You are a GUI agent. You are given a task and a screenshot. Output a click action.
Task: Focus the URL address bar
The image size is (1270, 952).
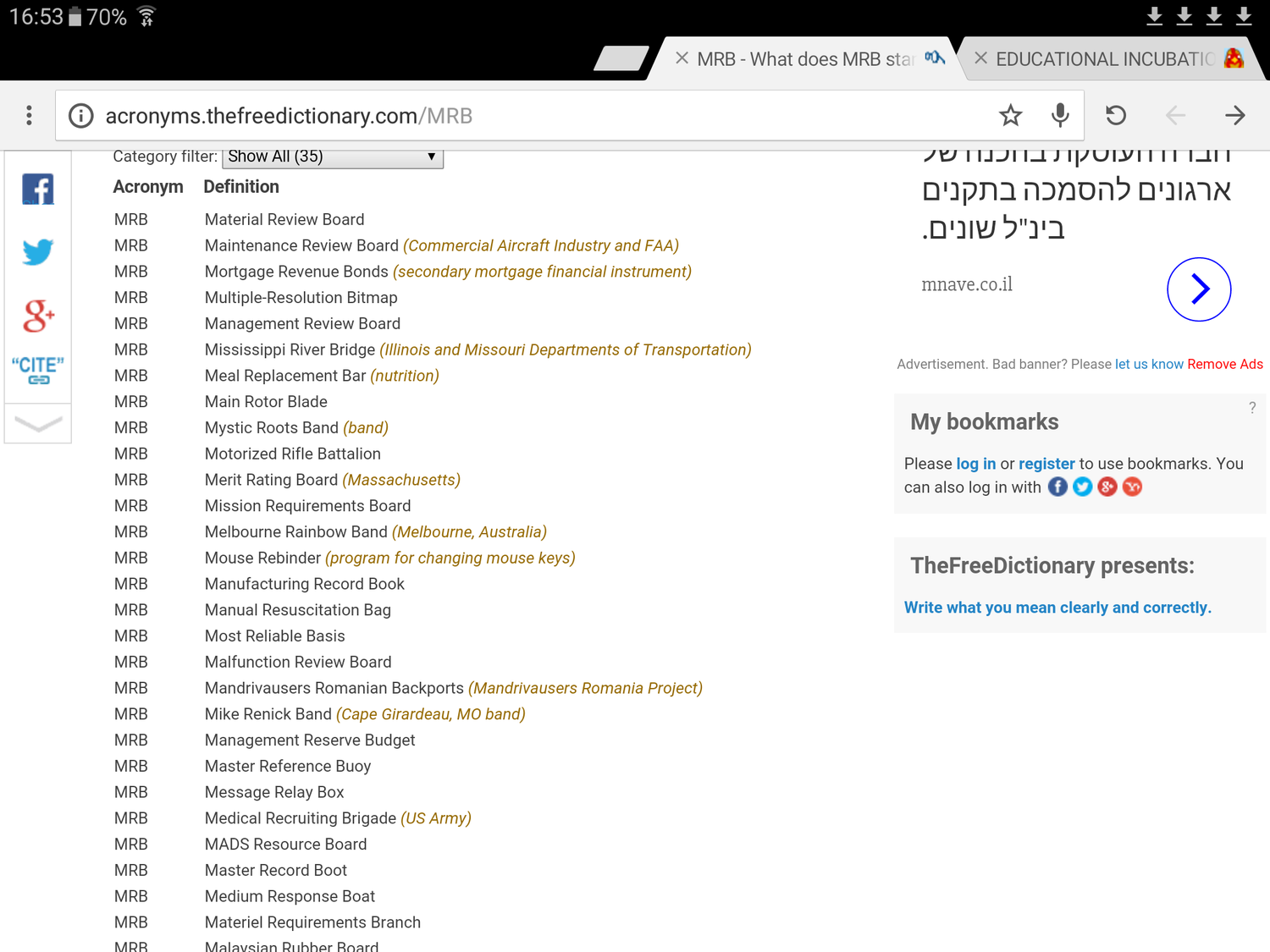(x=542, y=115)
